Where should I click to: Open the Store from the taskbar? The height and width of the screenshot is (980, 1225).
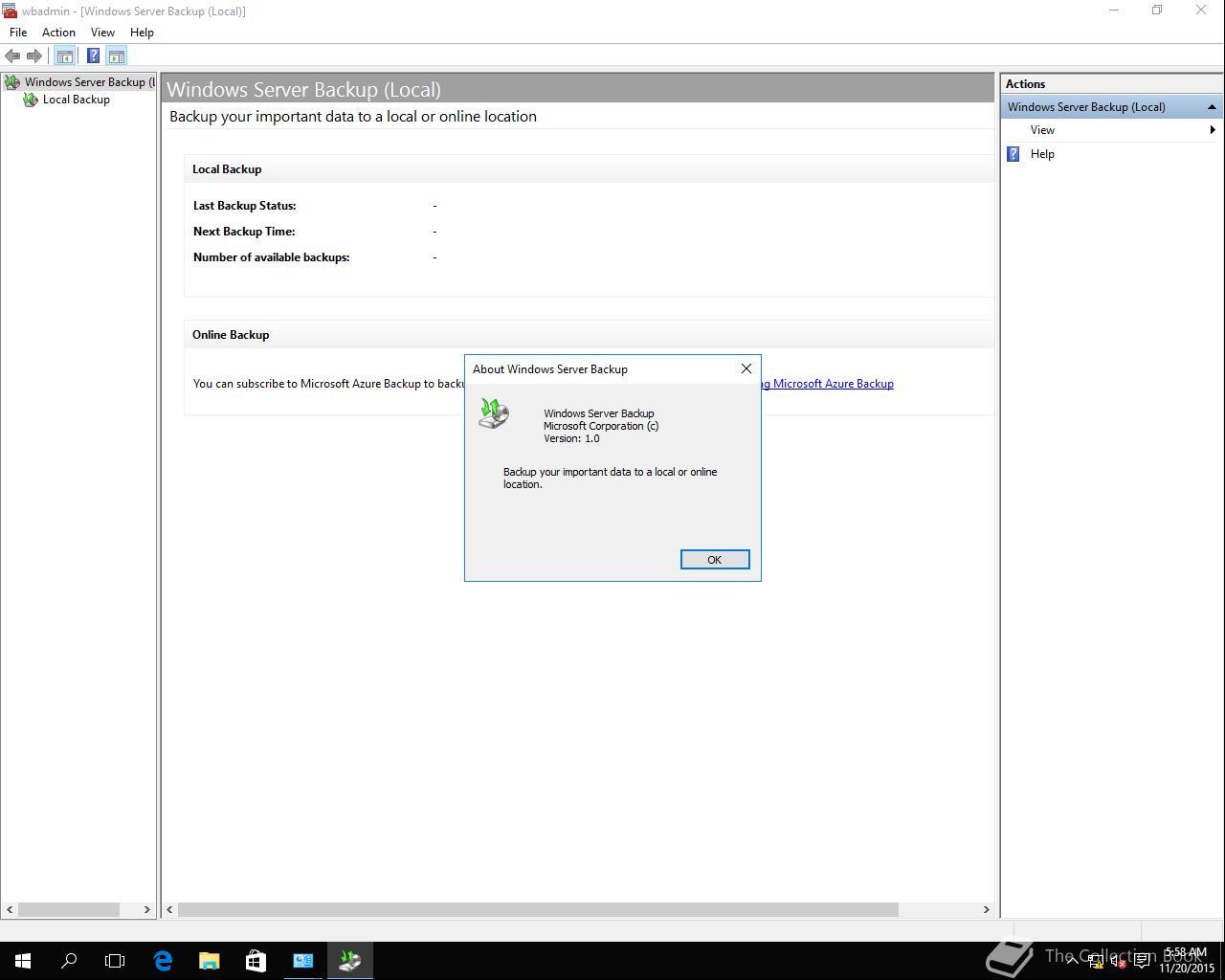pos(256,961)
